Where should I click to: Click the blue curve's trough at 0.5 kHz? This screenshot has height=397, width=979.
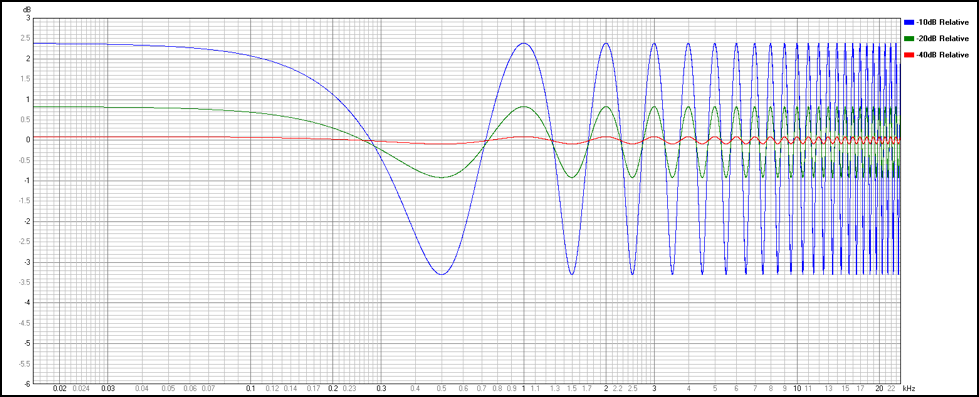441,274
